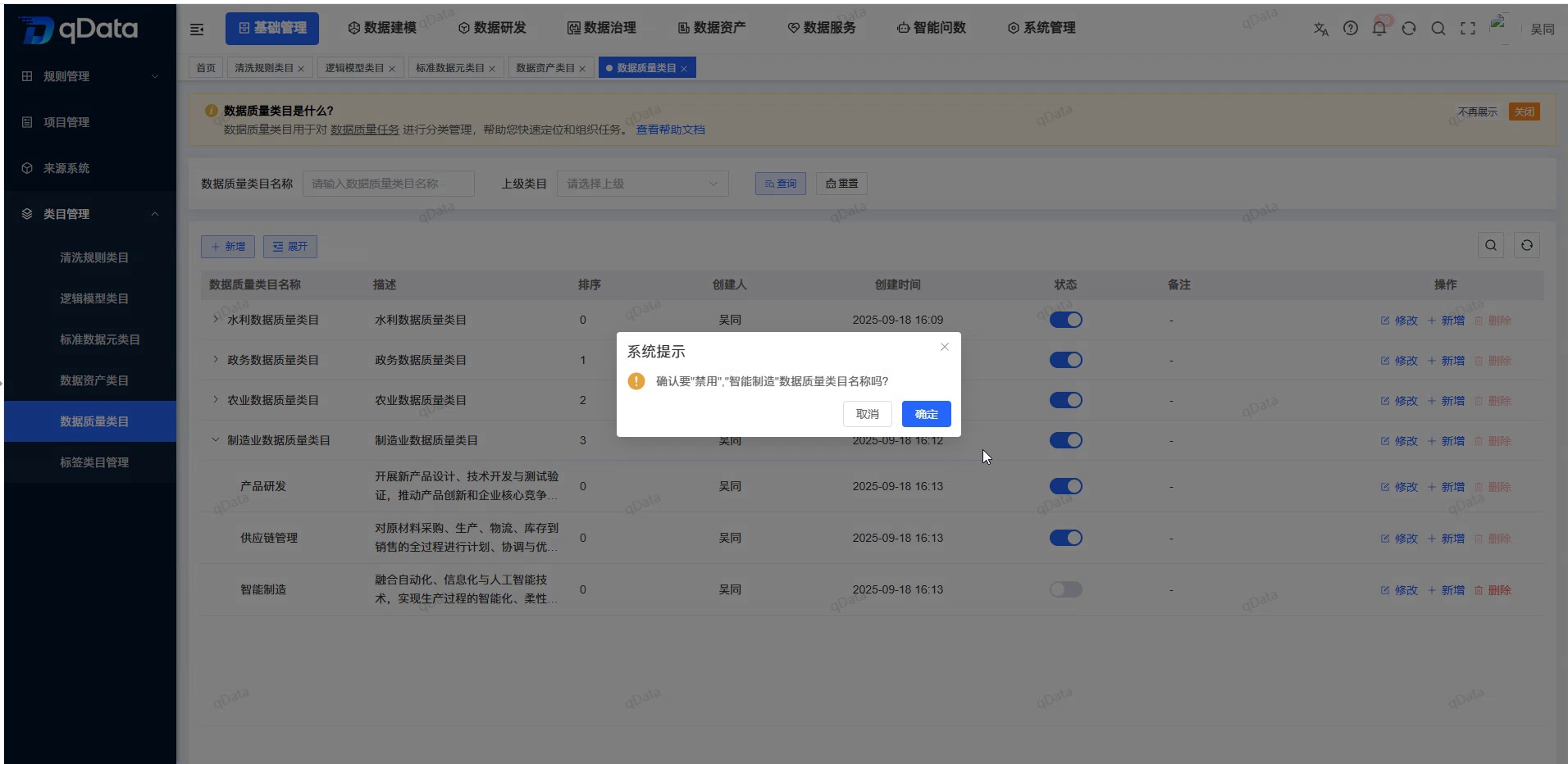The image size is (1568, 764).
Task: Click 修改 in the 智能制造 row
Action: pos(1399,590)
